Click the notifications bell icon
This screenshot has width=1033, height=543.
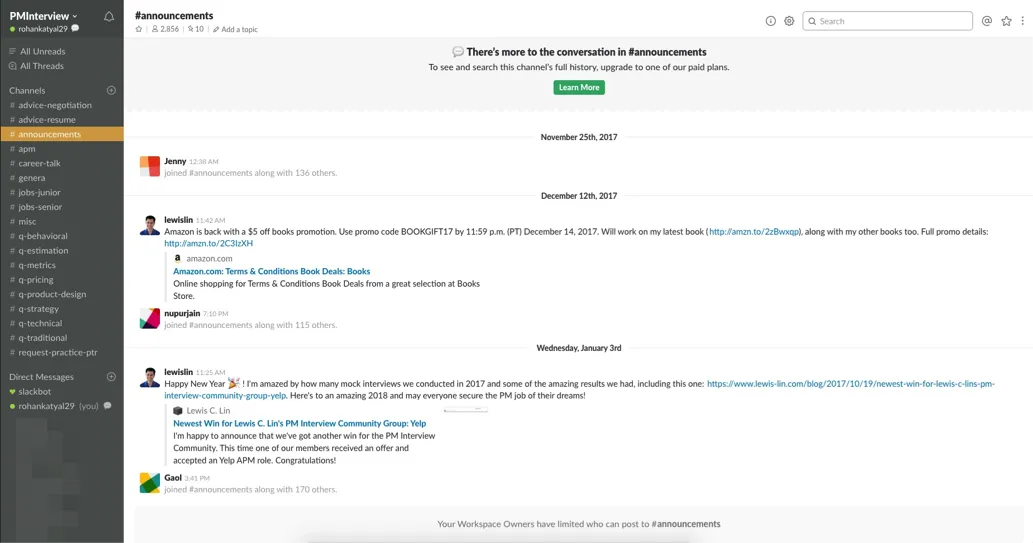[109, 16]
